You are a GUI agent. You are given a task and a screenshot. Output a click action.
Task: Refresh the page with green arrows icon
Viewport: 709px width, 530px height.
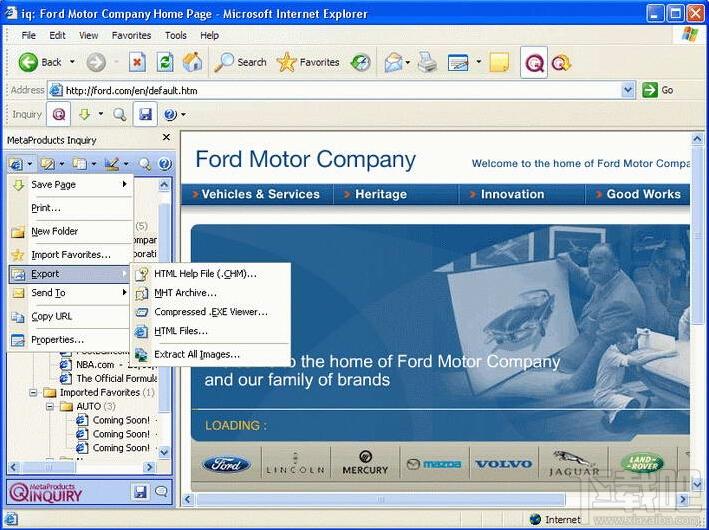pos(165,62)
